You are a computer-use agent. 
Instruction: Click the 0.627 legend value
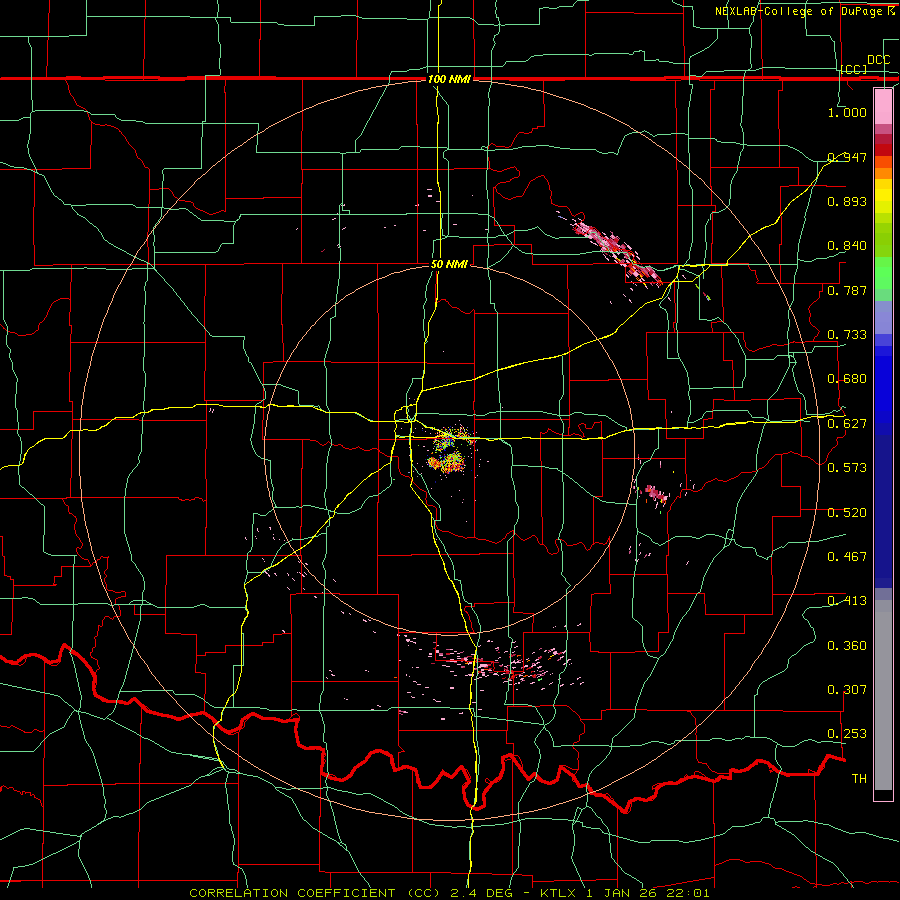coord(847,424)
